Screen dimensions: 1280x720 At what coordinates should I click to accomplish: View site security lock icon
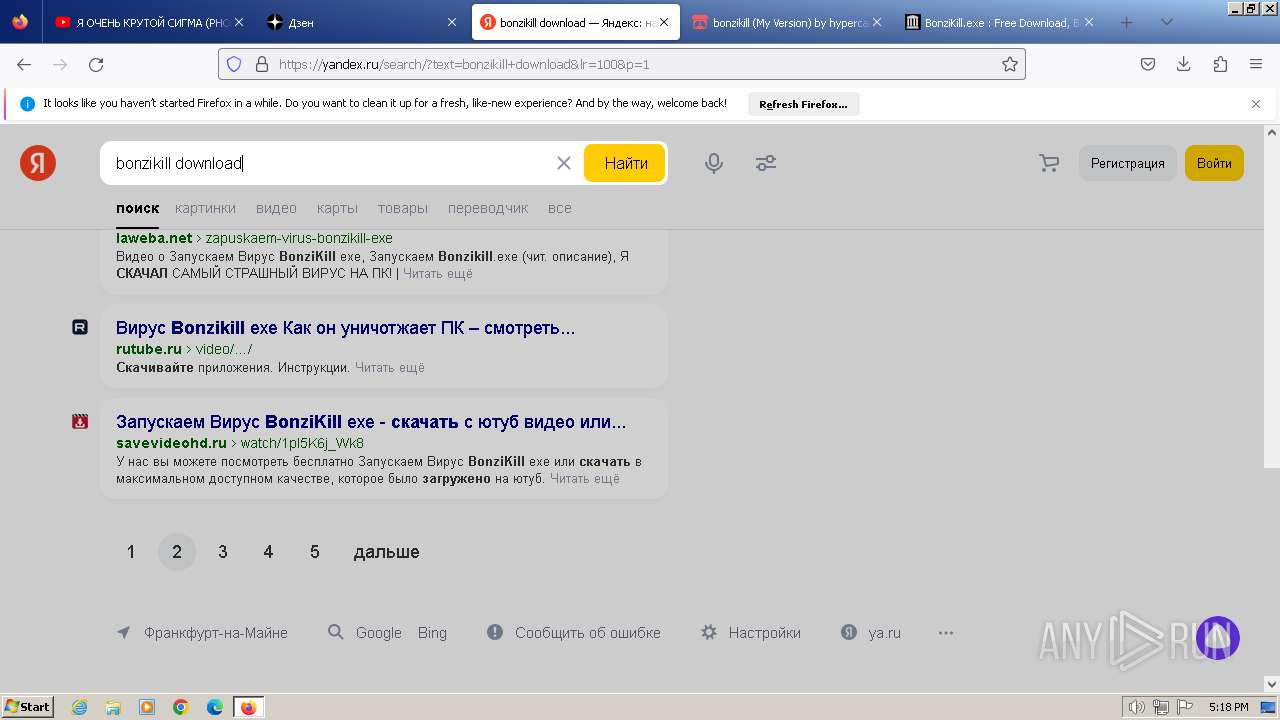pyautogui.click(x=262, y=64)
